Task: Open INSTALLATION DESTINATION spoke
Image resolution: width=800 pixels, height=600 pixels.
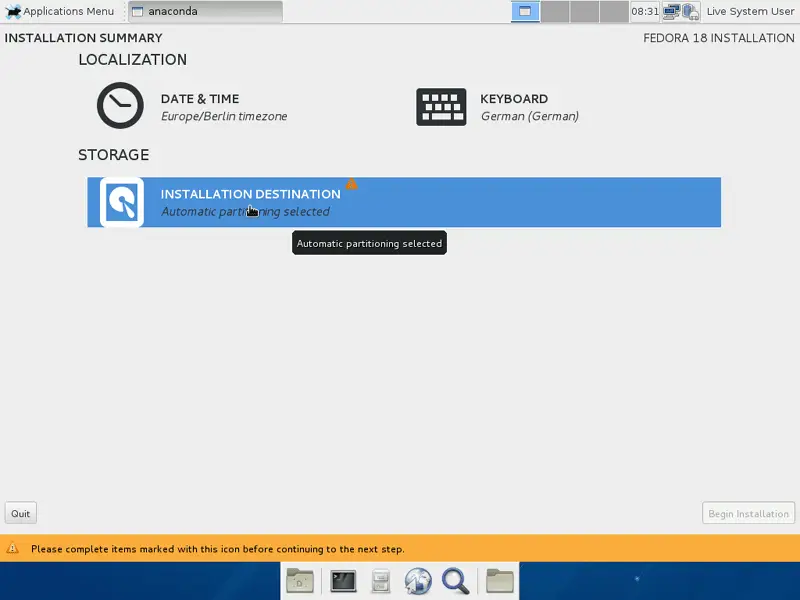Action: tap(404, 202)
